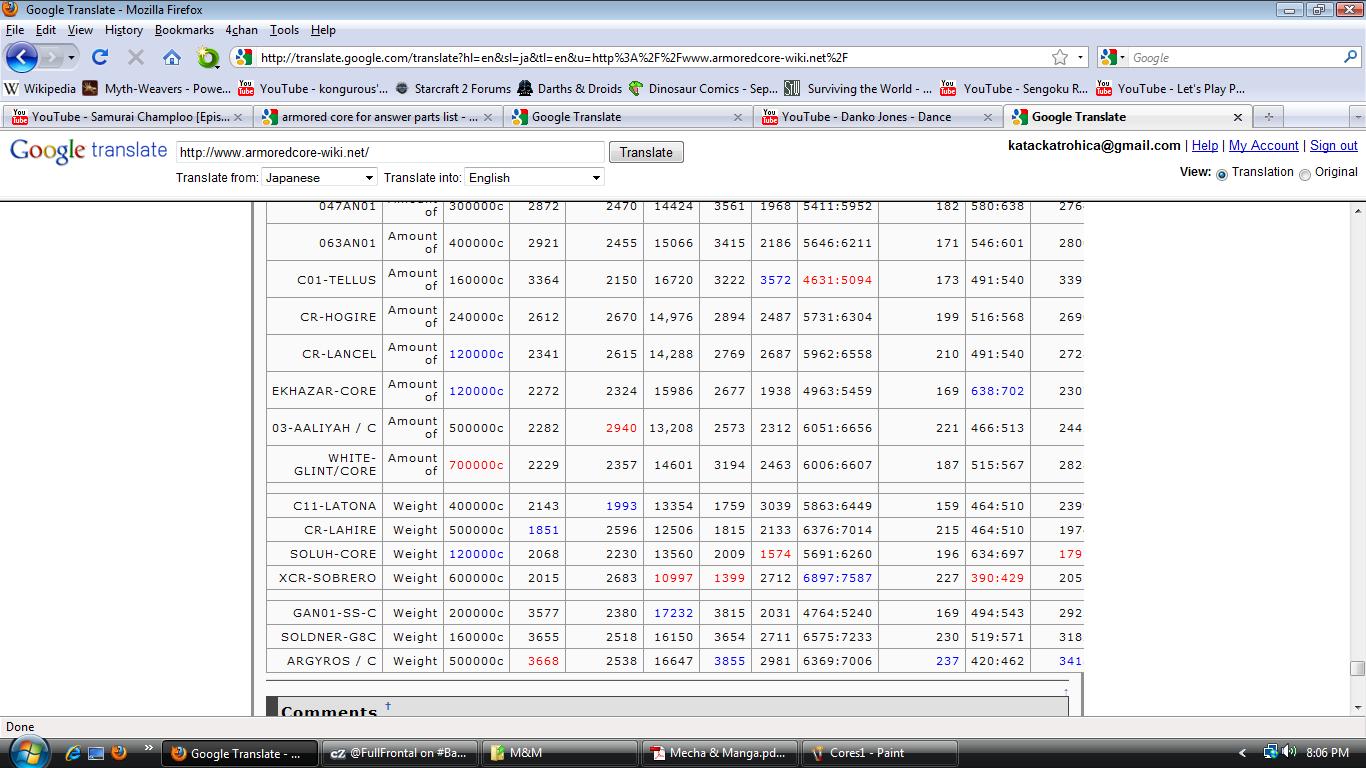Switch to the second Google Translate tab
Image resolution: width=1366 pixels, height=768 pixels.
627,117
